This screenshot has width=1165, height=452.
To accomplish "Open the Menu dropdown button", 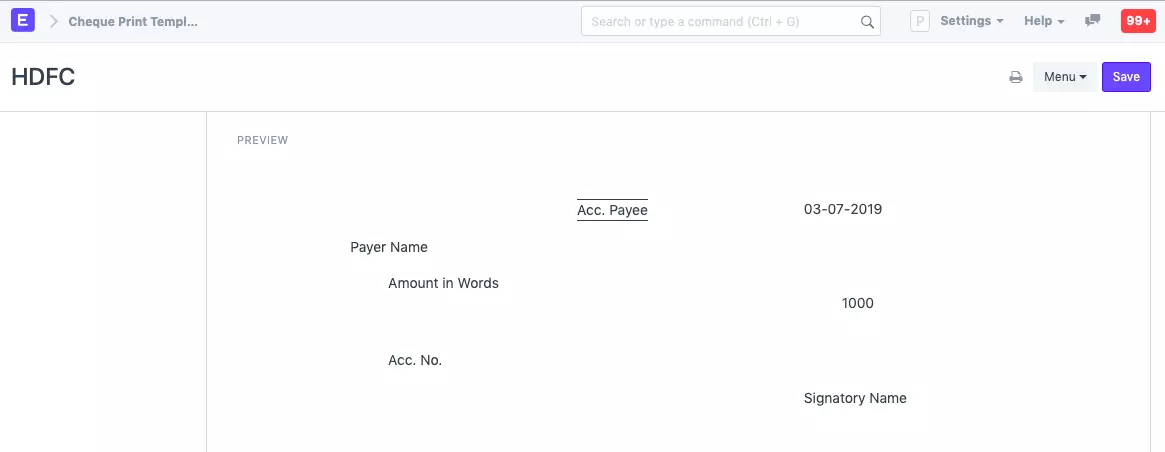I will 1065,77.
